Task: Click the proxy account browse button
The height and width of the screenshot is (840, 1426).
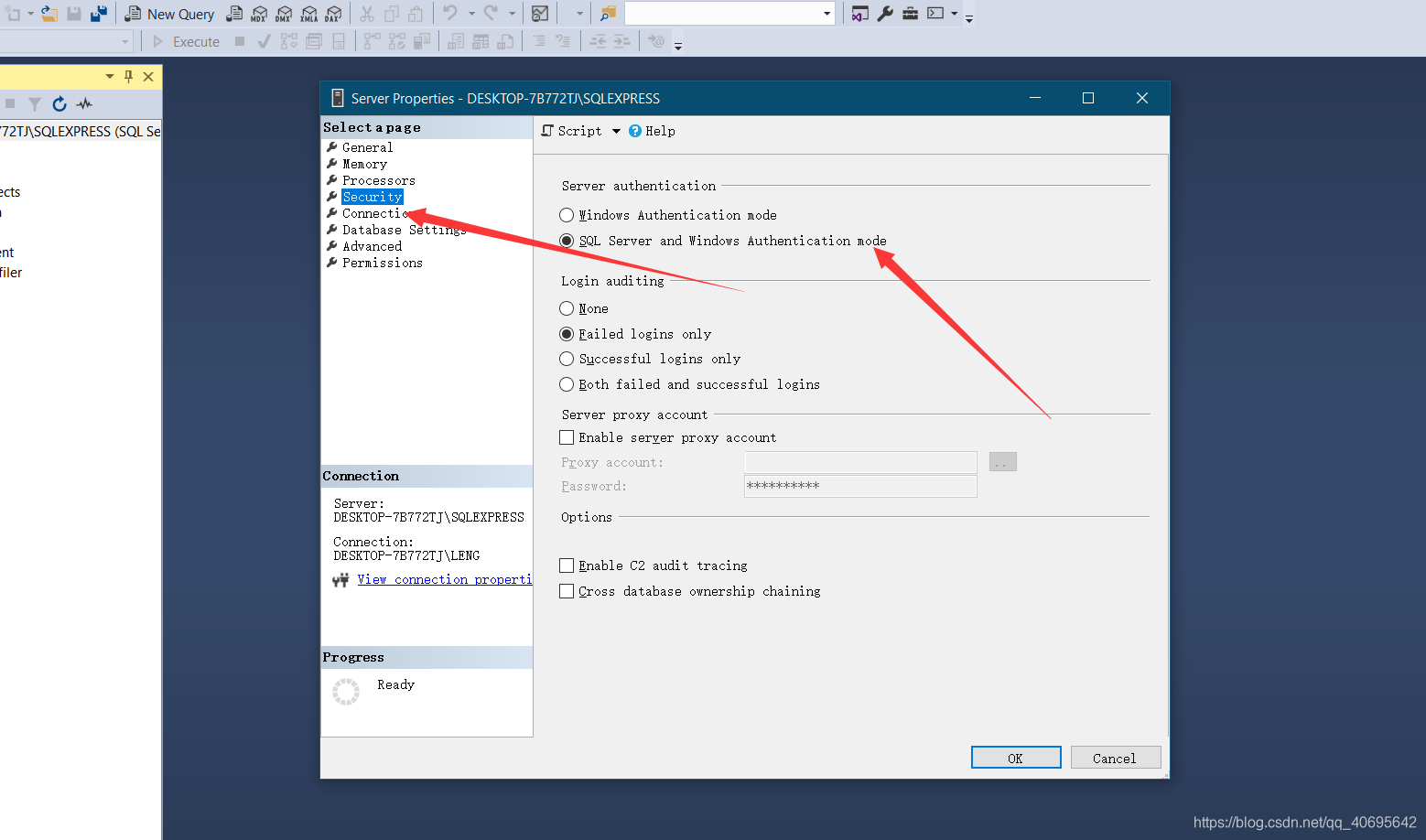Action: click(1003, 462)
